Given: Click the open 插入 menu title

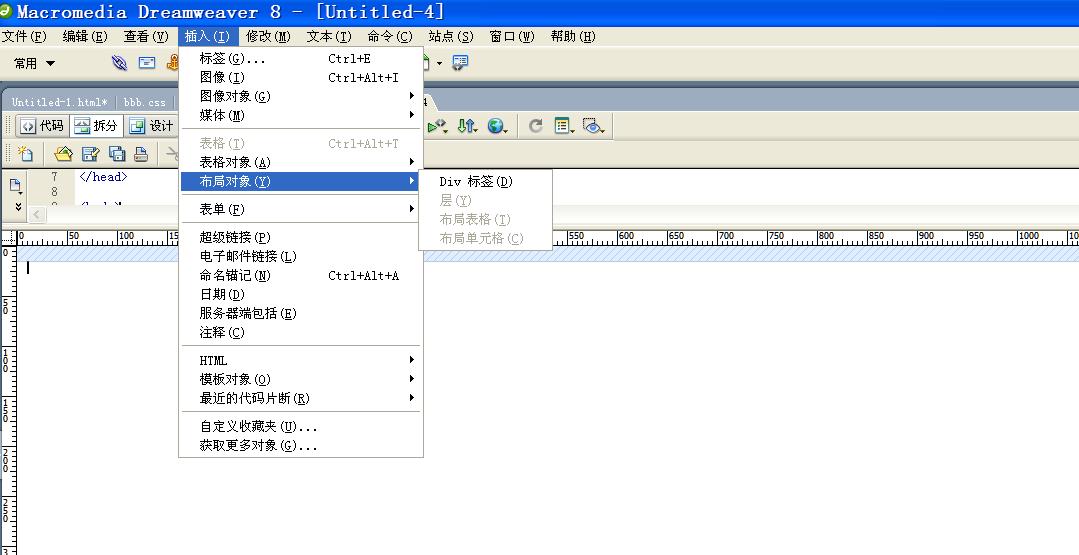Looking at the screenshot, I should [208, 36].
